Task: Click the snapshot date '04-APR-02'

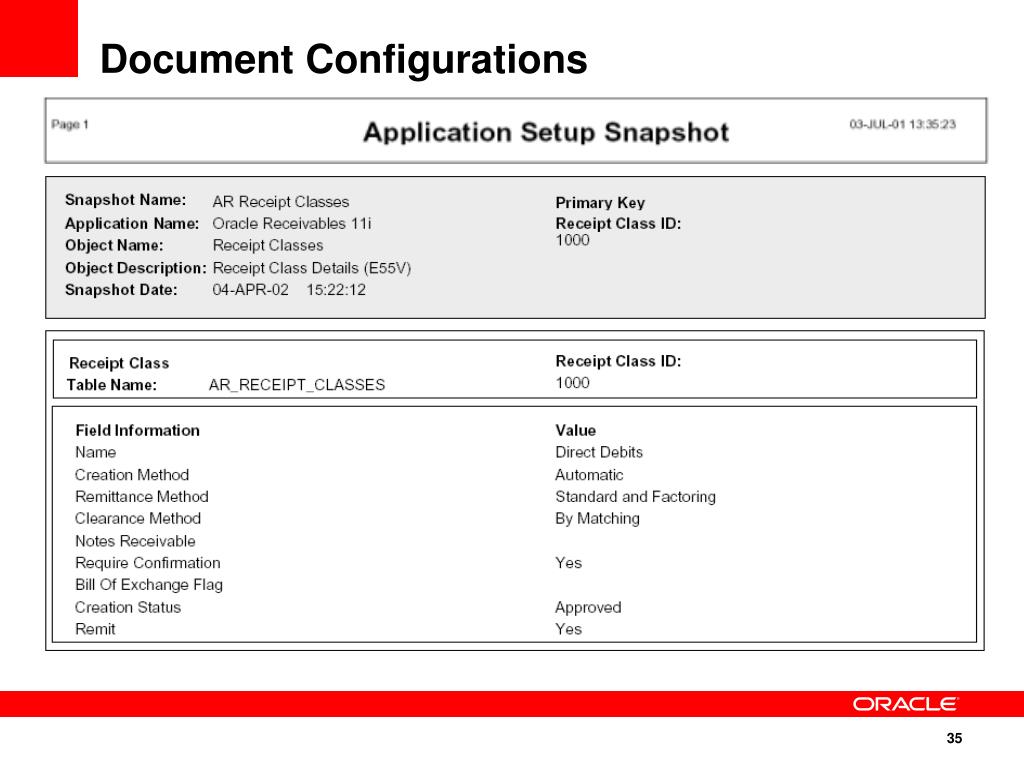Action: click(251, 290)
